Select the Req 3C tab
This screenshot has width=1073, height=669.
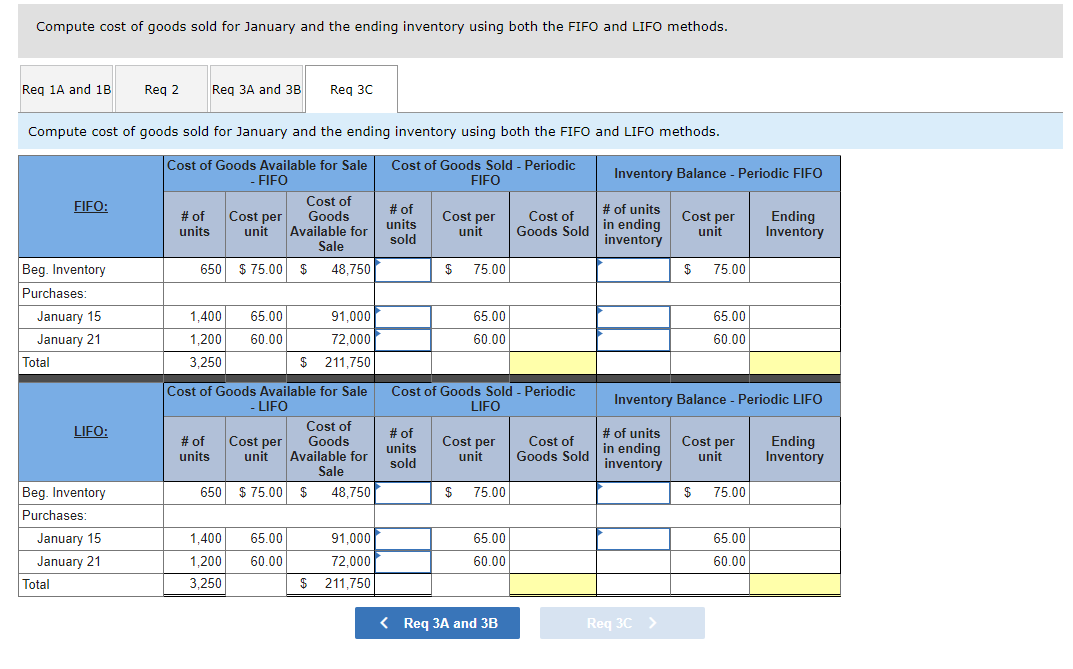(351, 88)
